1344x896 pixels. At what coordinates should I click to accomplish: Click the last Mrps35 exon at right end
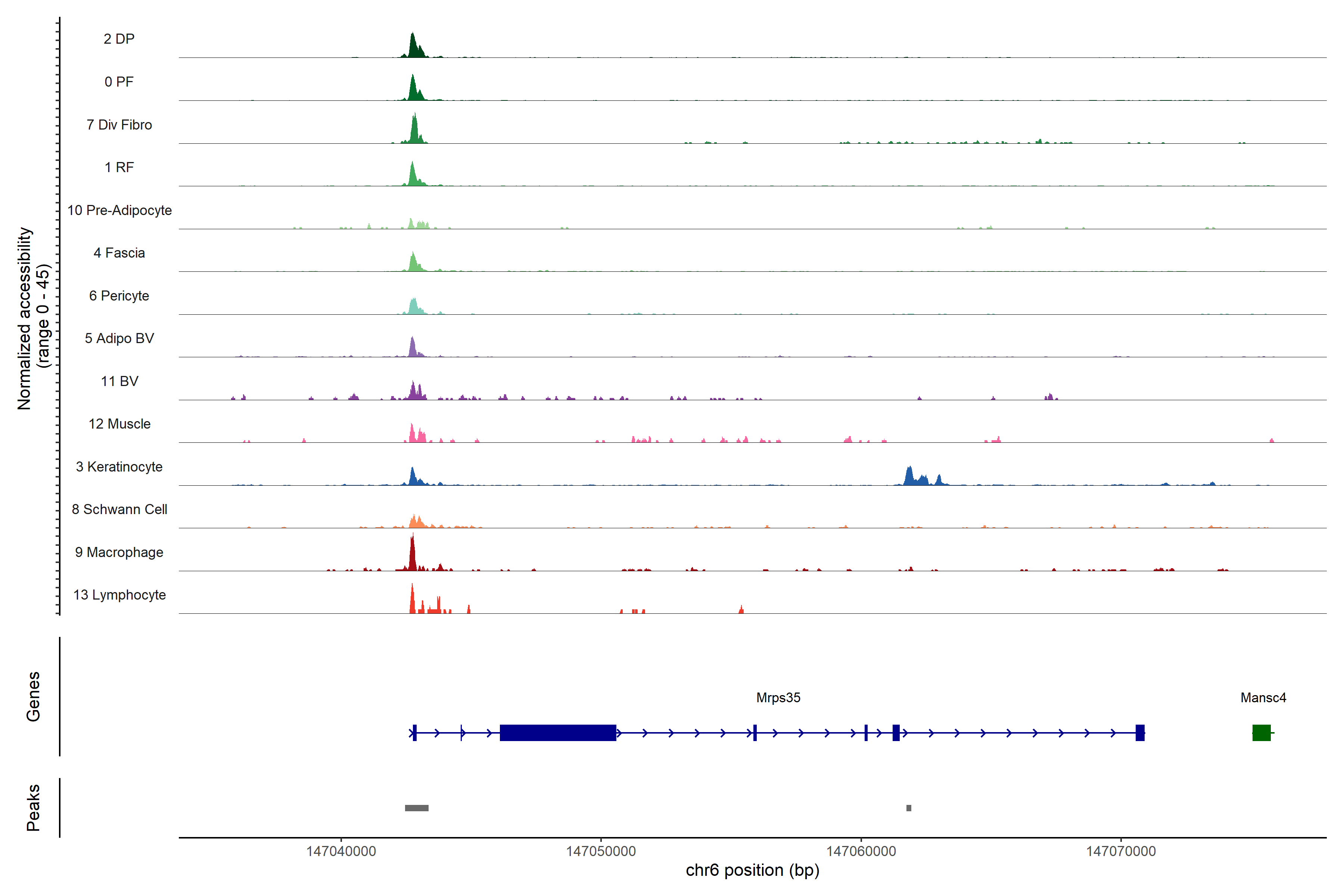[x=1139, y=732]
